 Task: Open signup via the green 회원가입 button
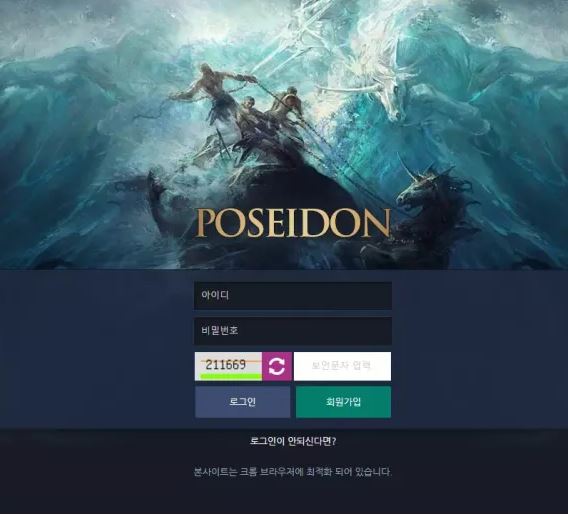tap(343, 402)
